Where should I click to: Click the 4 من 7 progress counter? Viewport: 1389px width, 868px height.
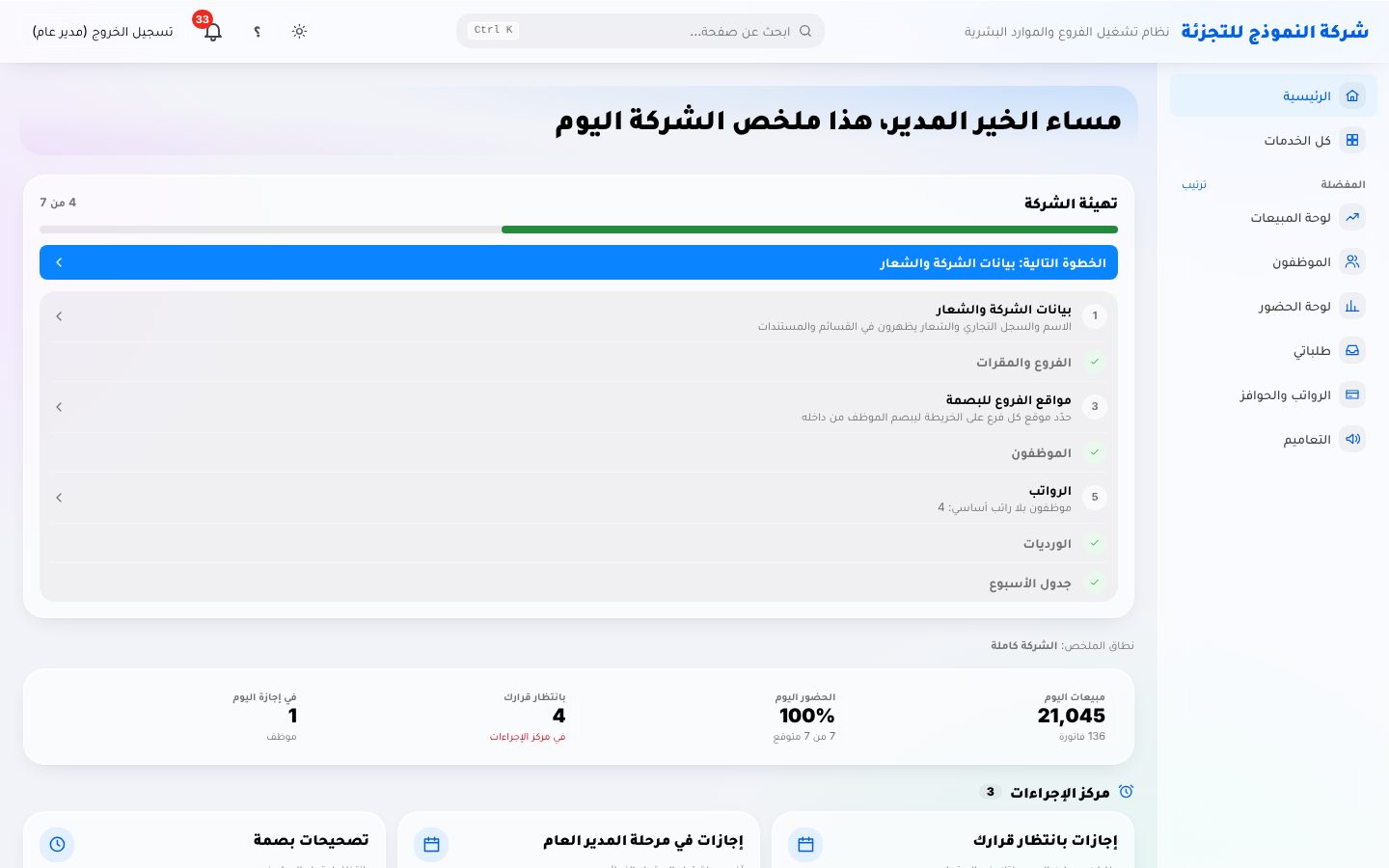click(58, 203)
